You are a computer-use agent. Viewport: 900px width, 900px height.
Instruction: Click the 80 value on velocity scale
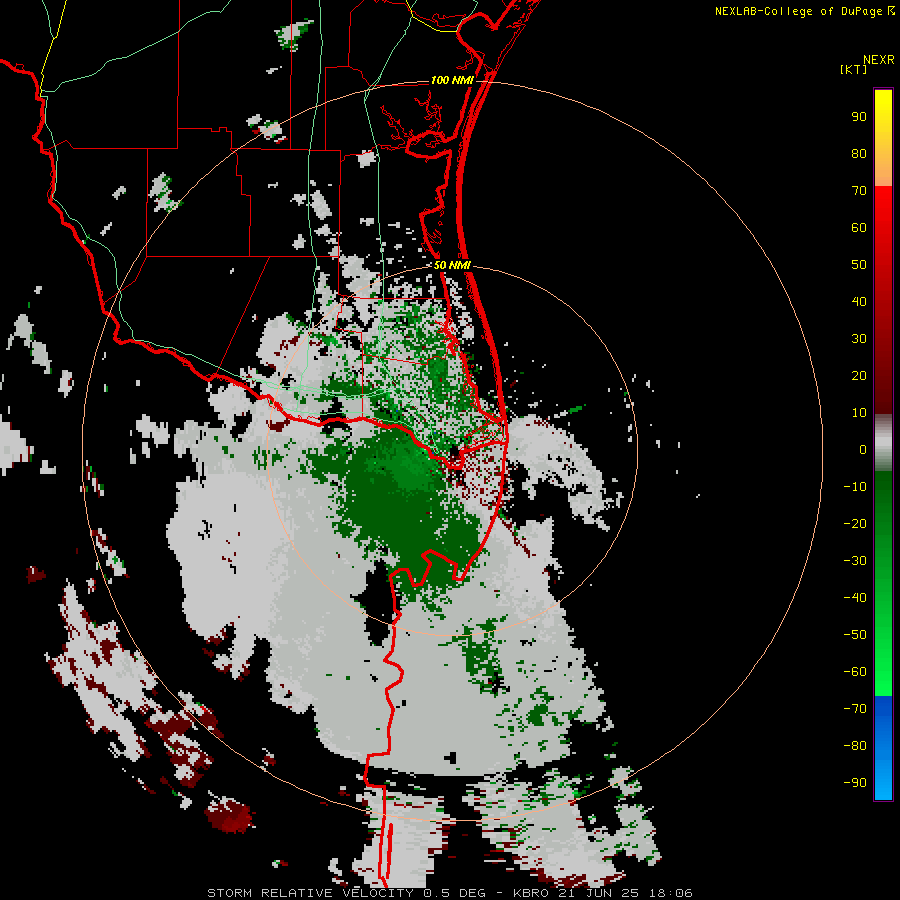pos(859,153)
